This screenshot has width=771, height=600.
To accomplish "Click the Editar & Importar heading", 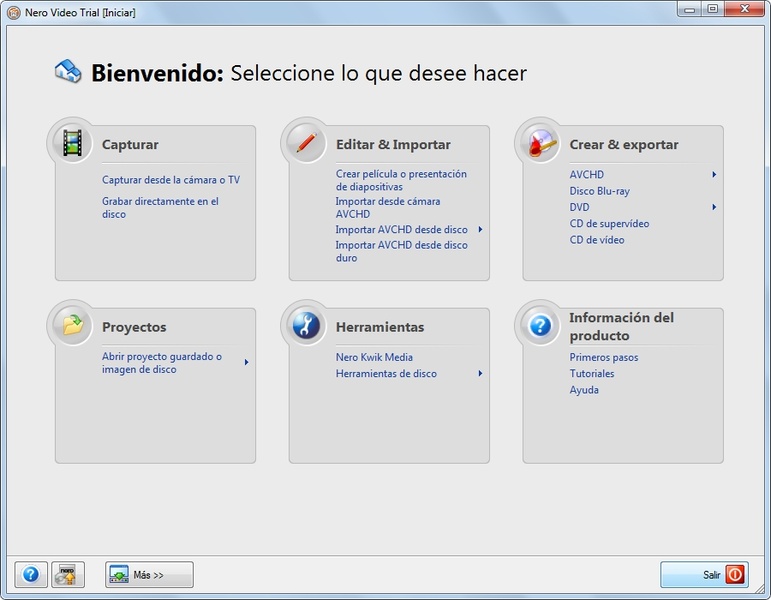I will click(x=393, y=145).
